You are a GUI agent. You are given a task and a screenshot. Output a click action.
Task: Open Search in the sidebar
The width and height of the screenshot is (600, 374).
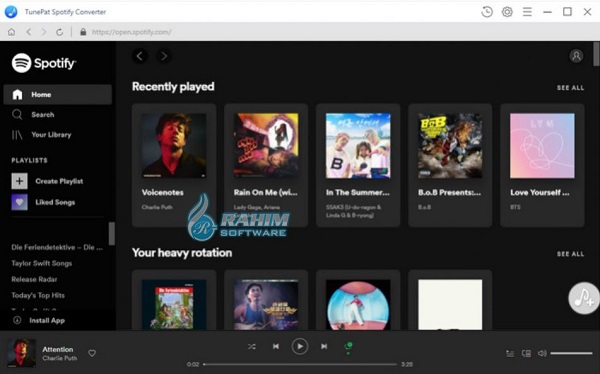point(57,114)
